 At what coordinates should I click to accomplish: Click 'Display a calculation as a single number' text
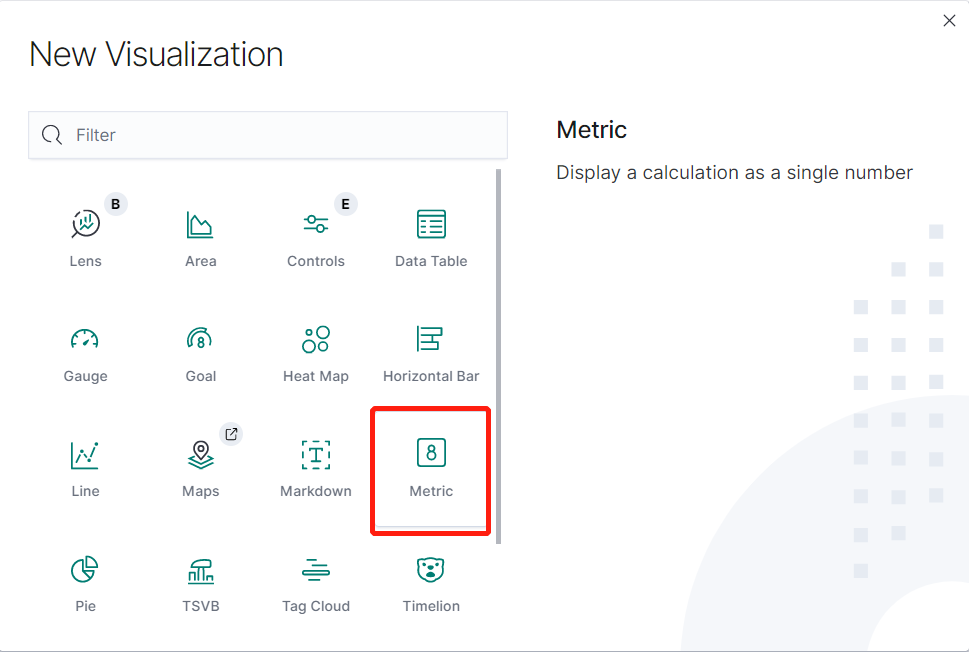tap(734, 172)
